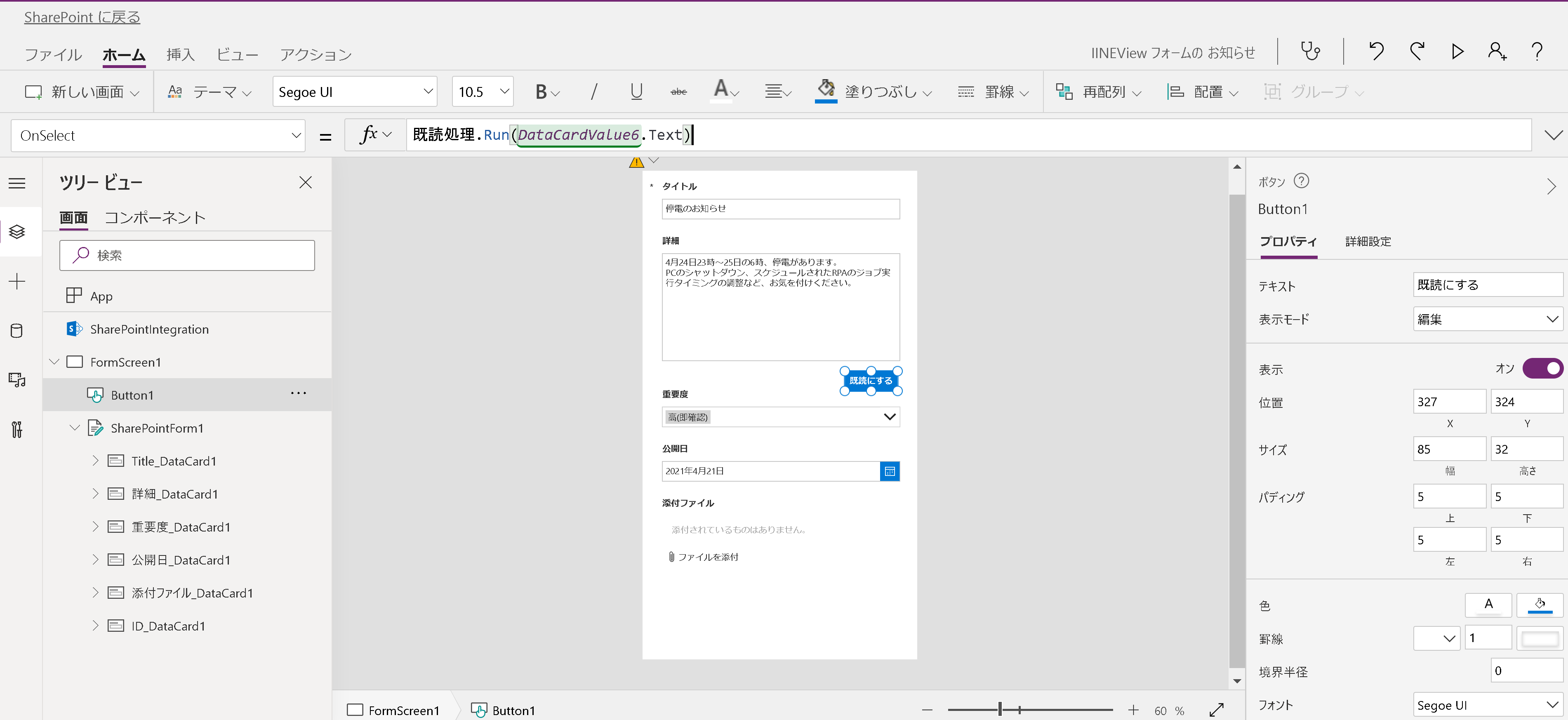Toggle the 表示 visibility switch off
1568x720 pixels.
click(1542, 368)
